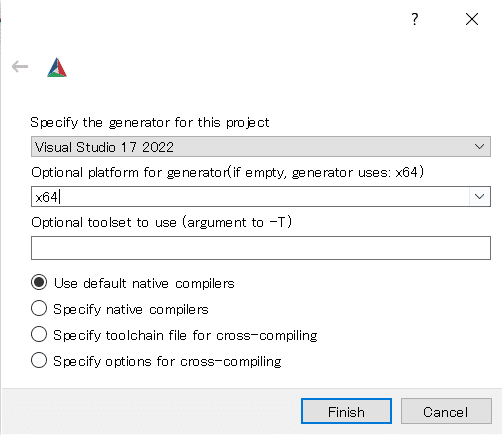Click the Specify the generator label
This screenshot has width=503, height=435.
pos(150,123)
